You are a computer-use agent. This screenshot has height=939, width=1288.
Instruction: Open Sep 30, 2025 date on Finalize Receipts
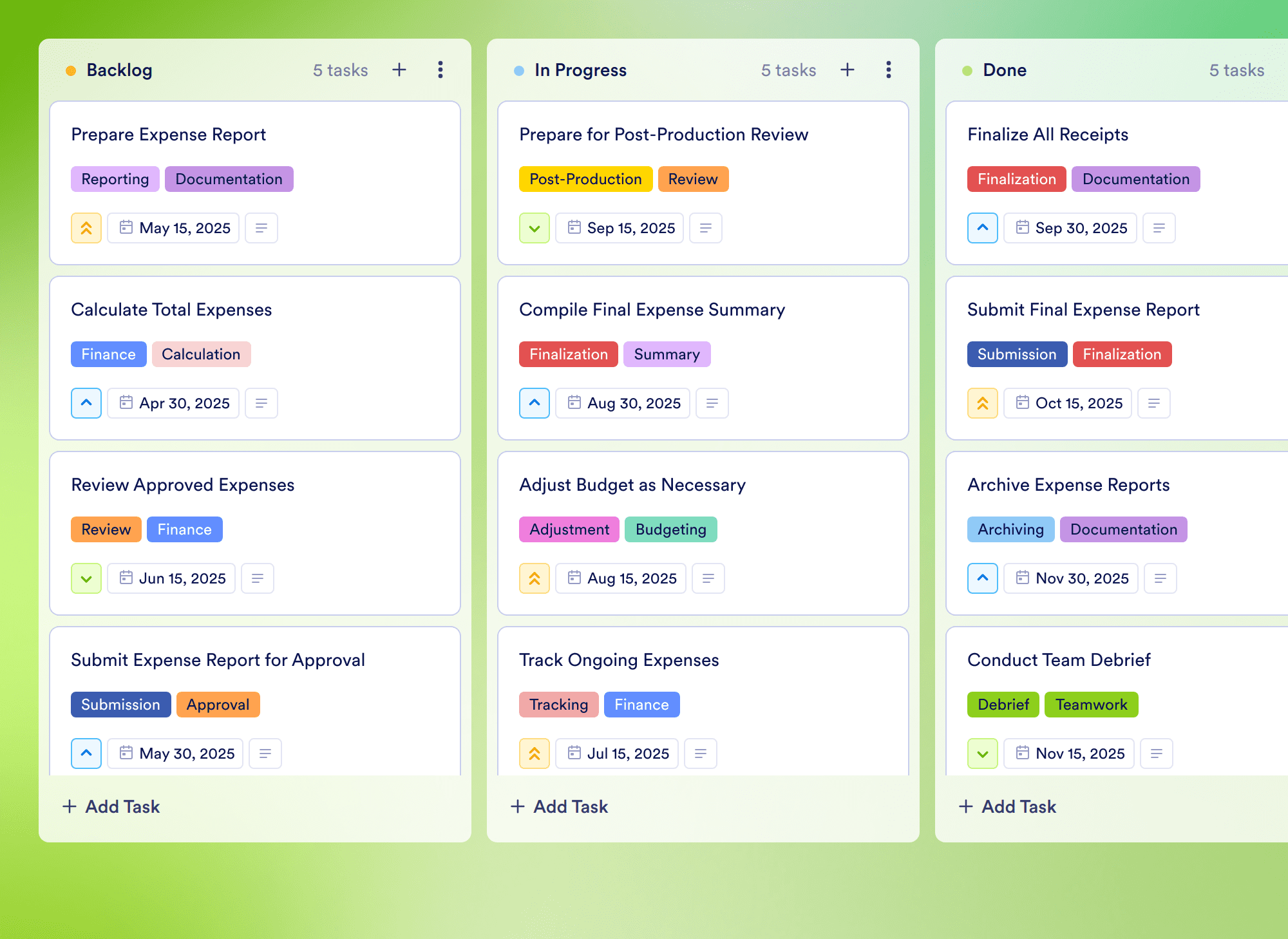(1070, 228)
